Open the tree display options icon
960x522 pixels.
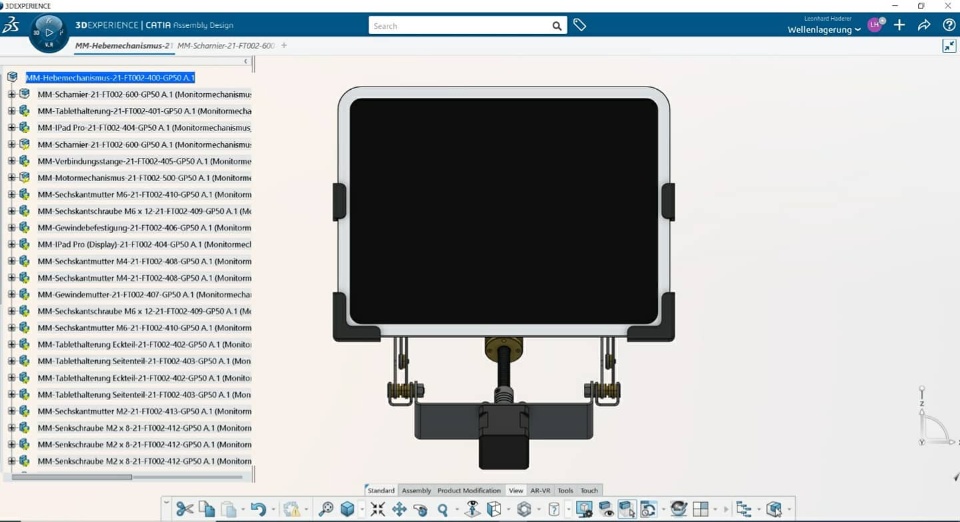(743, 509)
